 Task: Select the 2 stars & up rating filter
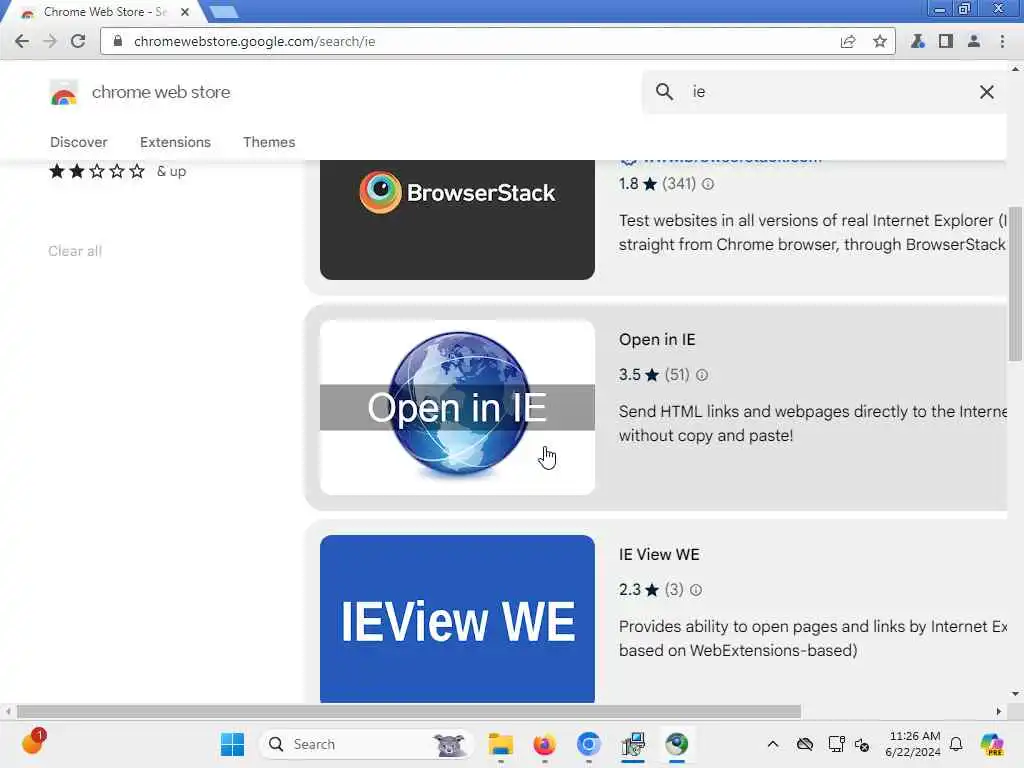pyautogui.click(x=118, y=172)
